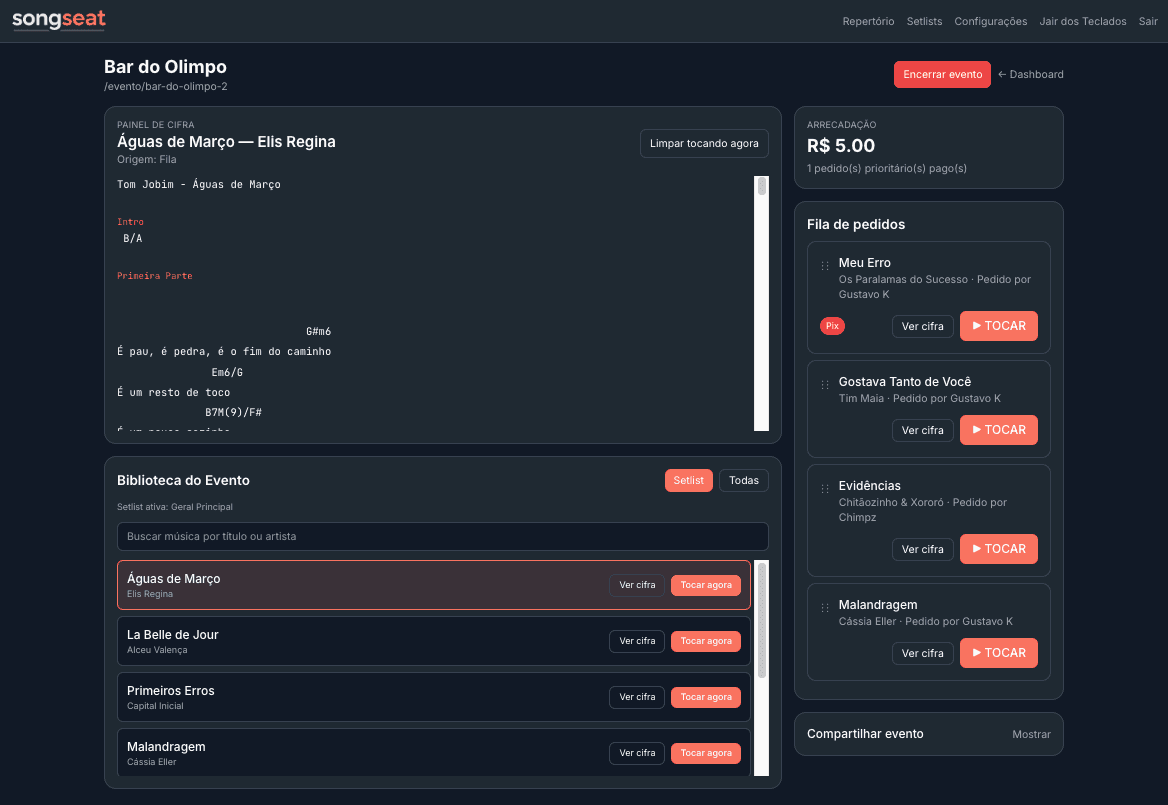View cifra for Águas de Março
1168x805 pixels.
pos(637,585)
